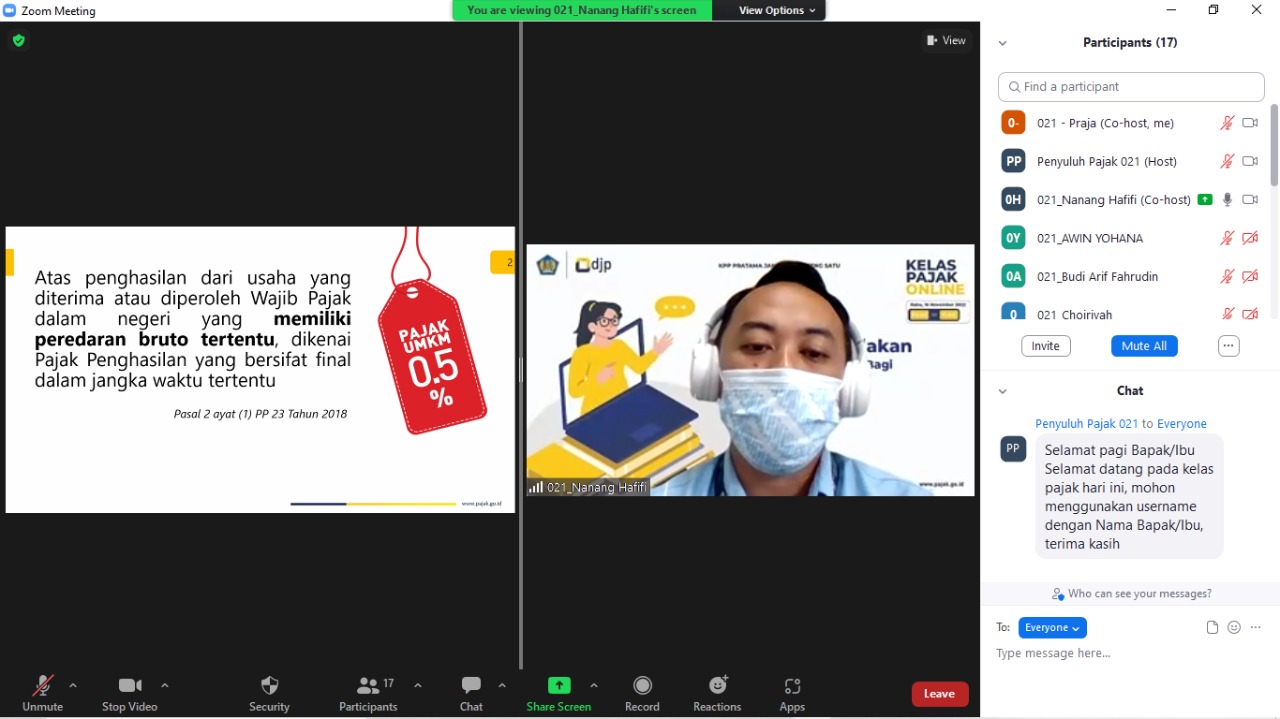The width and height of the screenshot is (1280, 719).
Task: Click the green Share Screen icon
Action: [559, 686]
